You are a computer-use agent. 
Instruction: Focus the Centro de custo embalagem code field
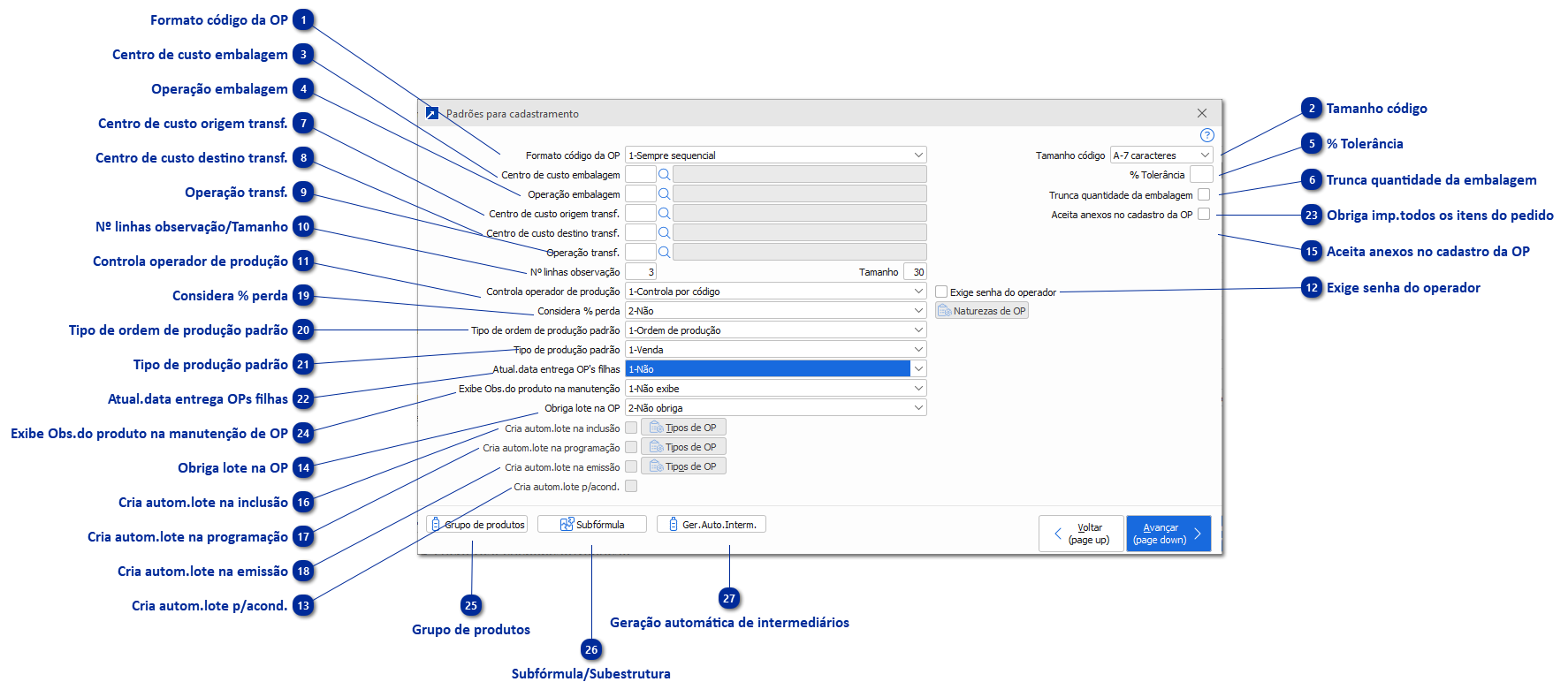pyautogui.click(x=641, y=175)
